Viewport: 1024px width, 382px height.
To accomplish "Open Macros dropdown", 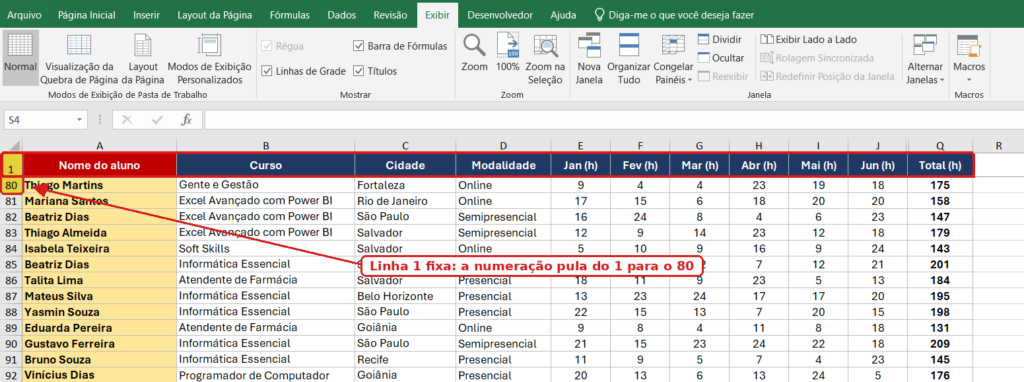I will pyautogui.click(x=968, y=59).
